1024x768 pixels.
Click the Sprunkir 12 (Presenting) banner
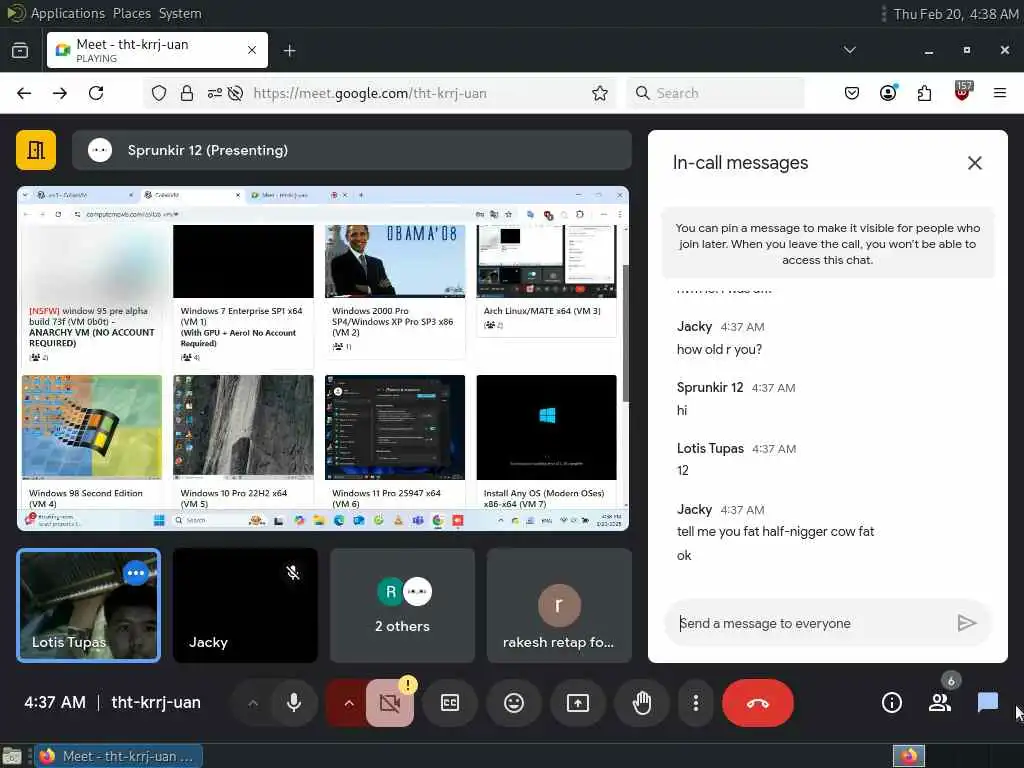pos(352,150)
